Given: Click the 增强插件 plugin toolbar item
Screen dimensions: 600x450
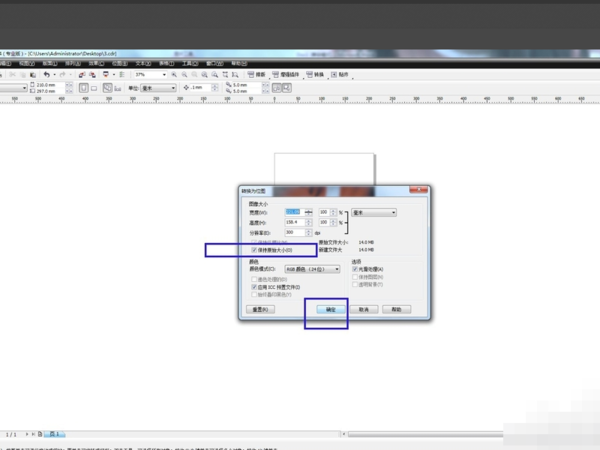Looking at the screenshot, I should [x=286, y=75].
